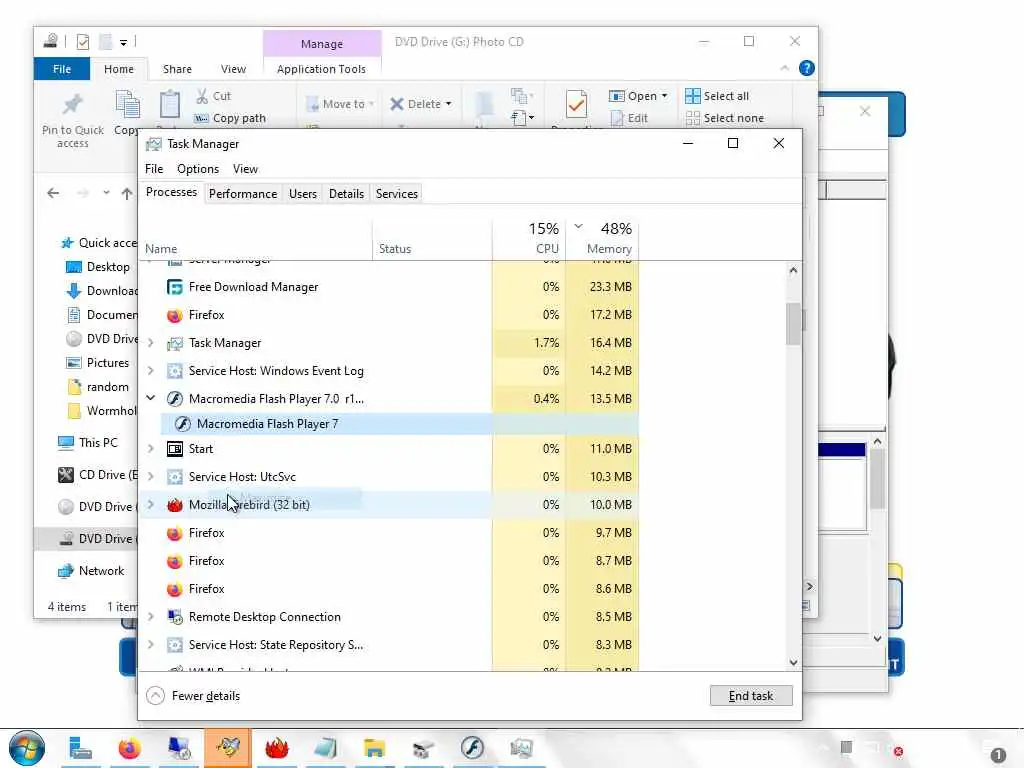
Task: Expand the Service Host: UtcSvc group
Action: [x=151, y=477]
